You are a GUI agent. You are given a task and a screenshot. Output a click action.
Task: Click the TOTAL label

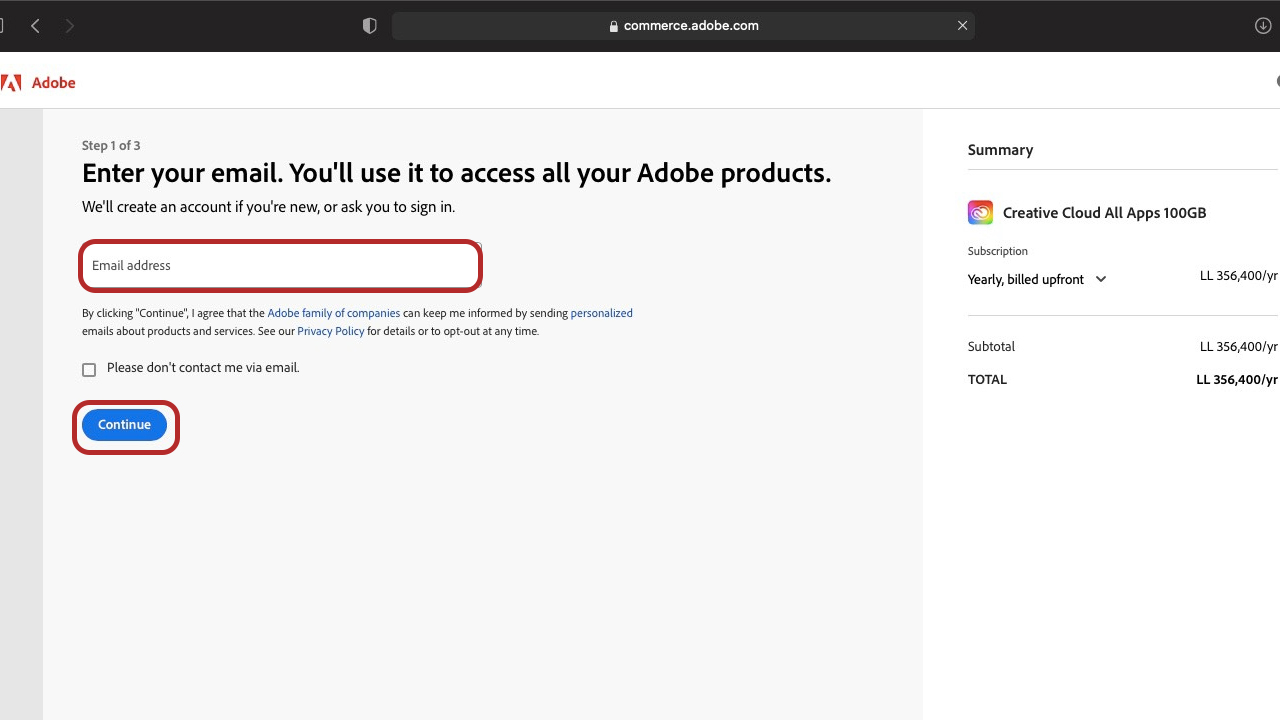987,380
